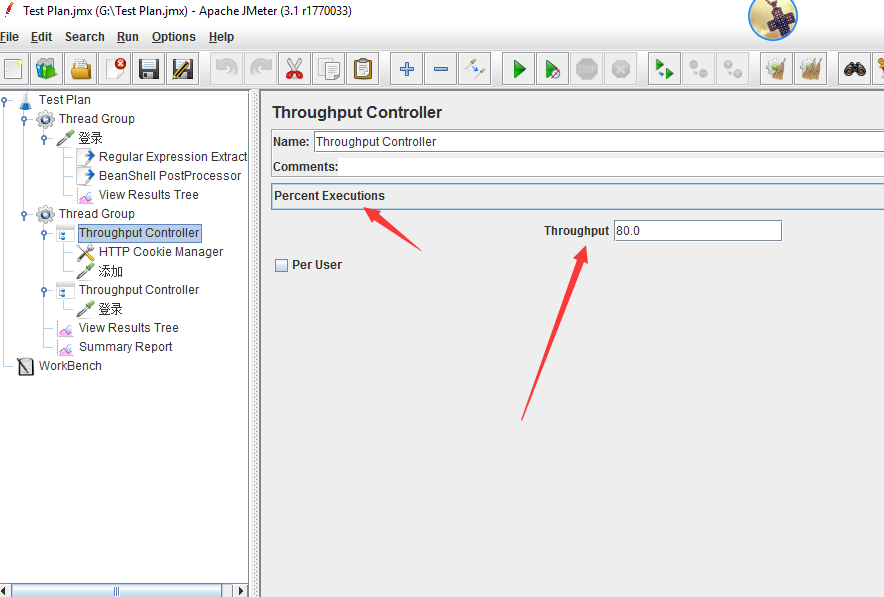Select the first Thread Group tree item

96,119
